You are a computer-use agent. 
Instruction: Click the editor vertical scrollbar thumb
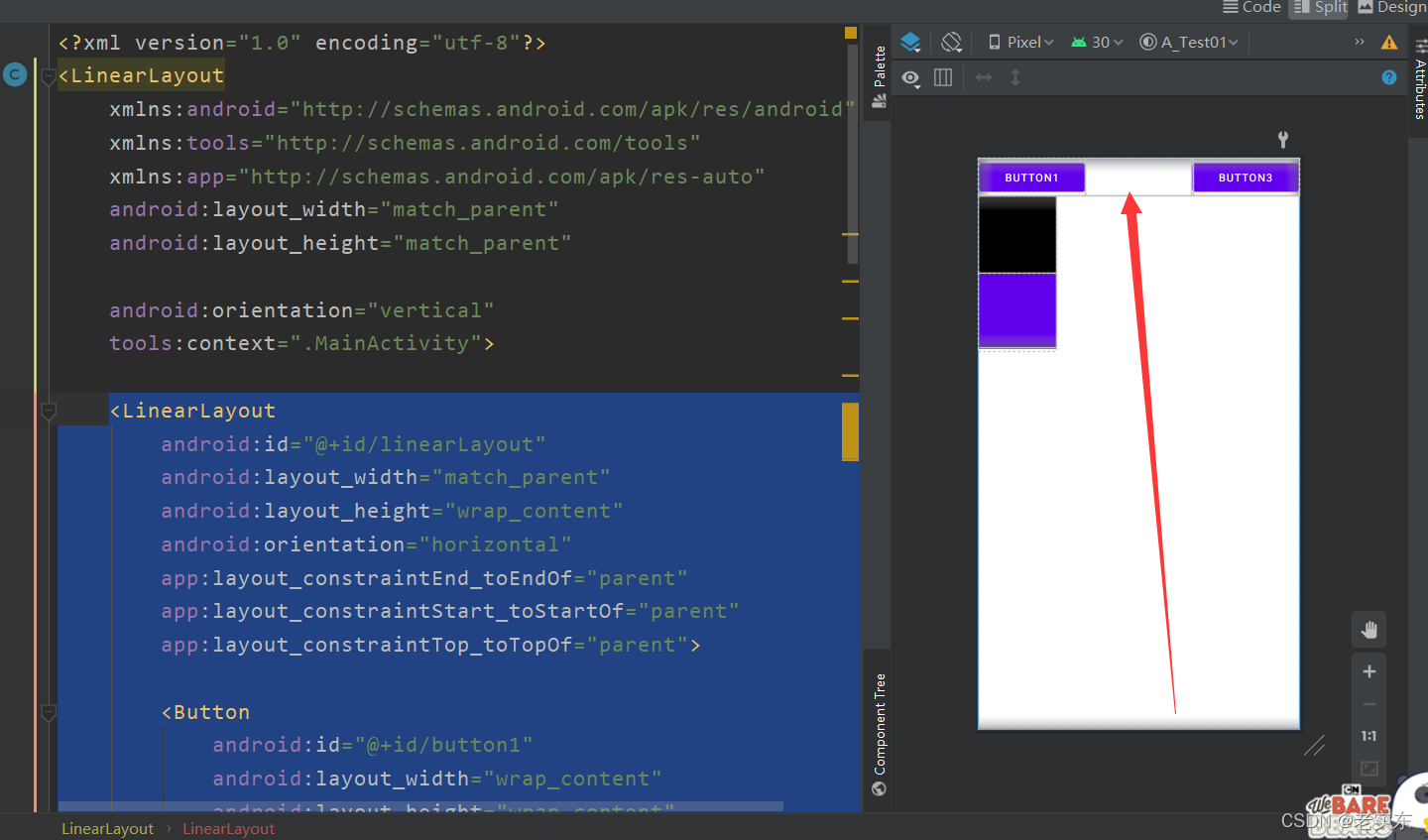(853, 154)
